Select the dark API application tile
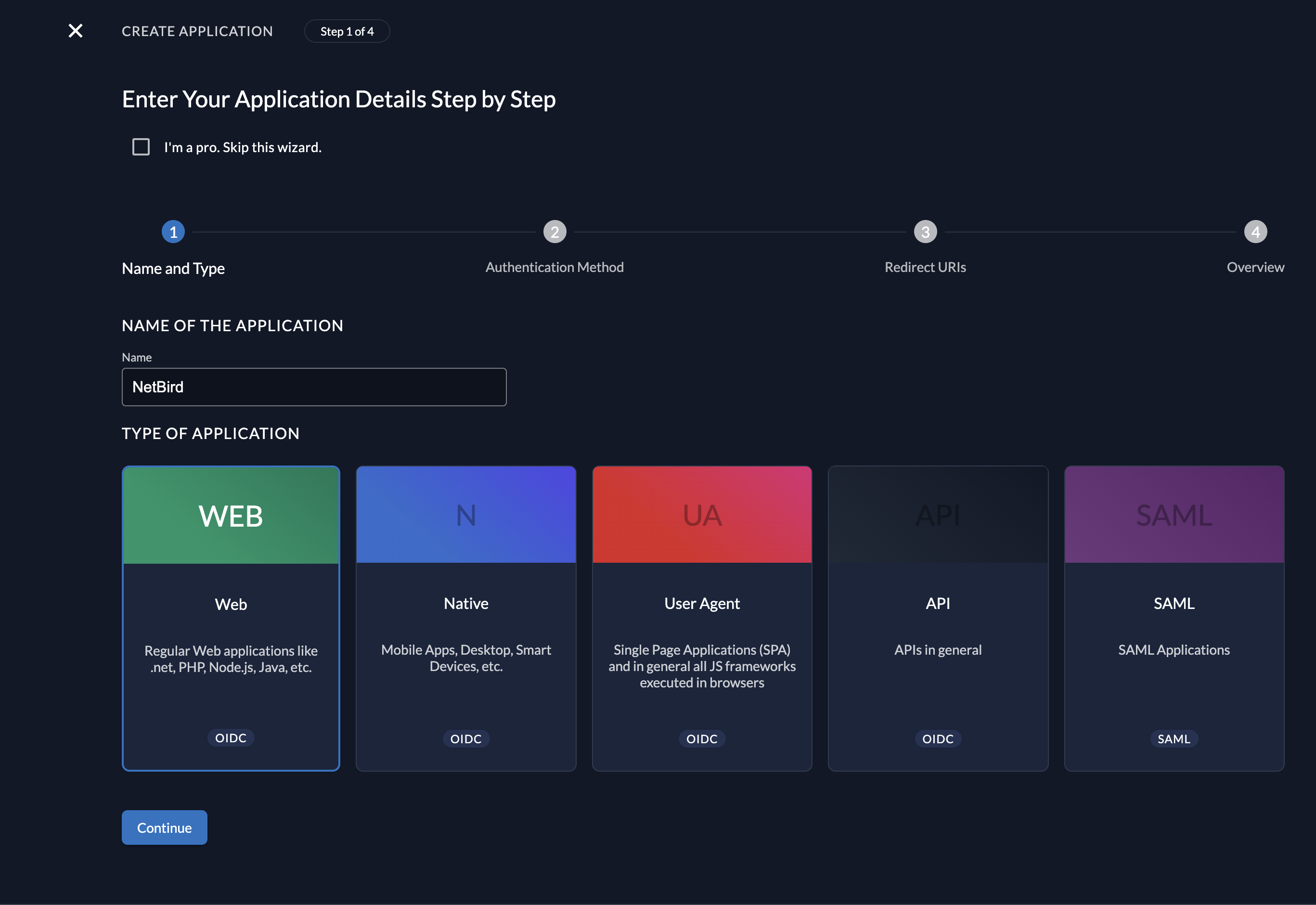Viewport: 1316px width, 905px height. [x=938, y=516]
